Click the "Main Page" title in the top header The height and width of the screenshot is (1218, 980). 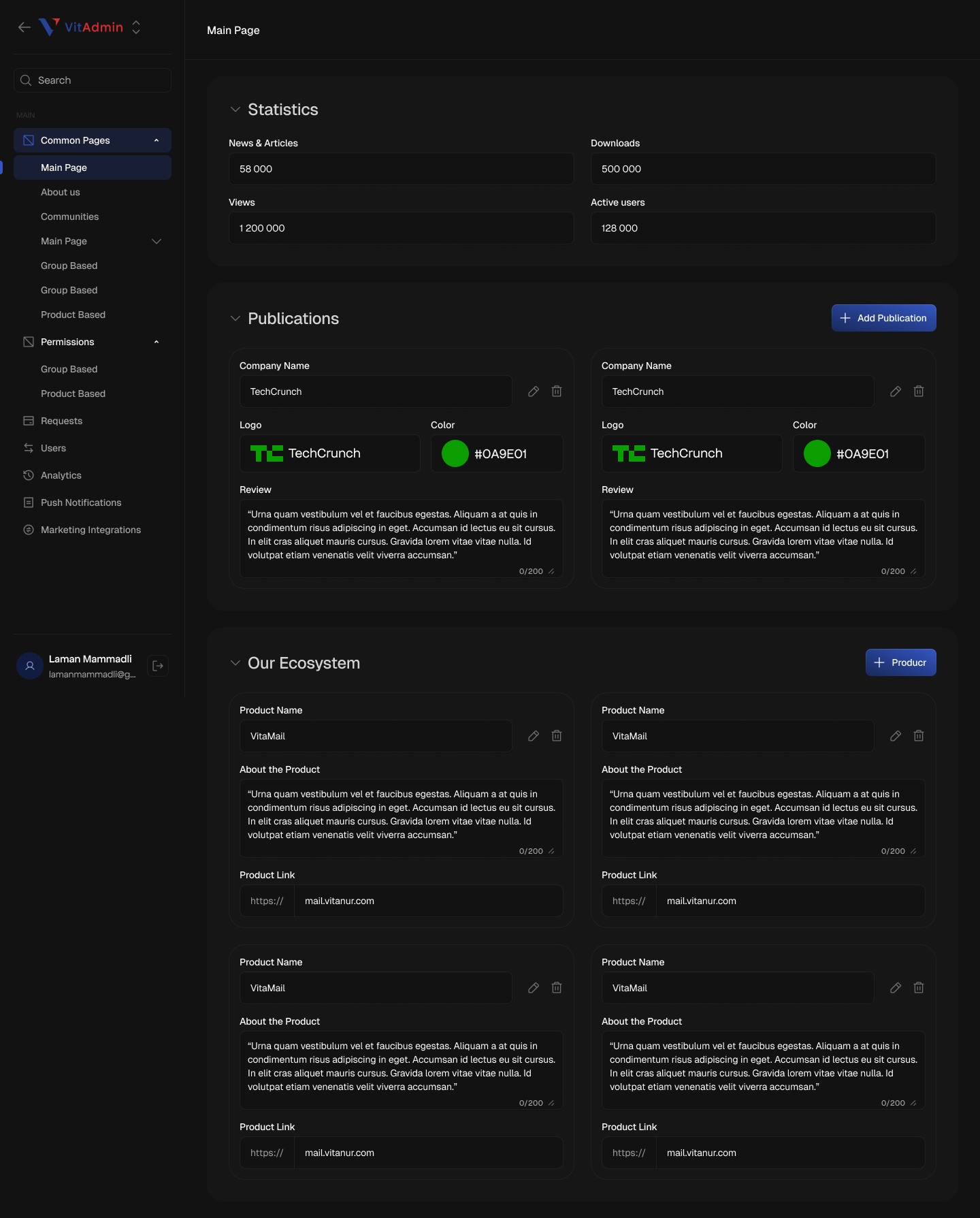click(x=233, y=30)
